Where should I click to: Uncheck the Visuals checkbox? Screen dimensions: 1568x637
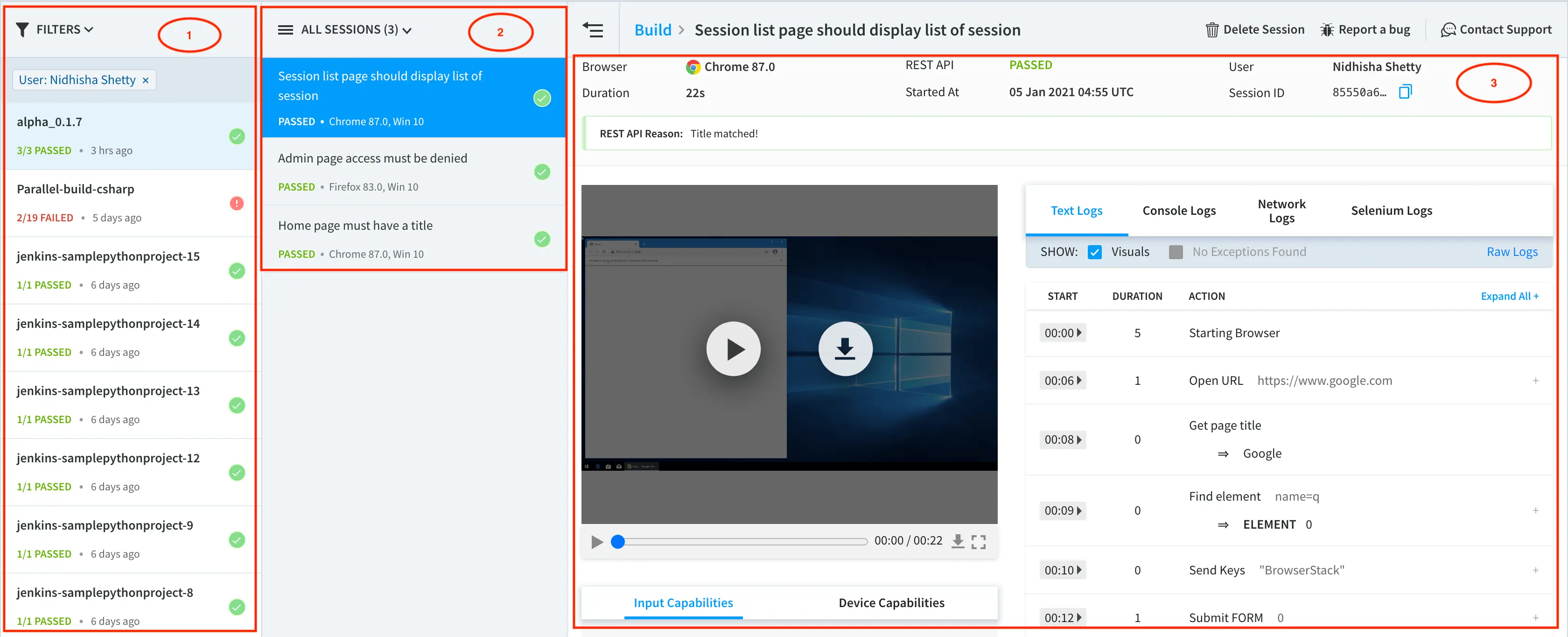point(1094,252)
